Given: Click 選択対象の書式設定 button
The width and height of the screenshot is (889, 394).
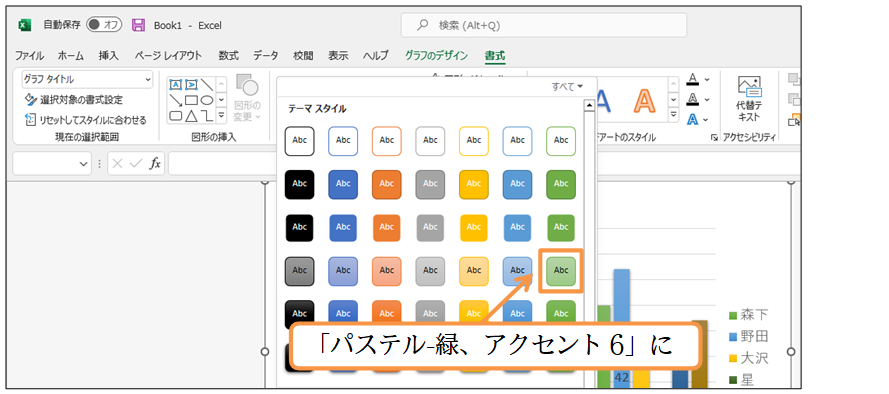Looking at the screenshot, I should click(x=74, y=100).
